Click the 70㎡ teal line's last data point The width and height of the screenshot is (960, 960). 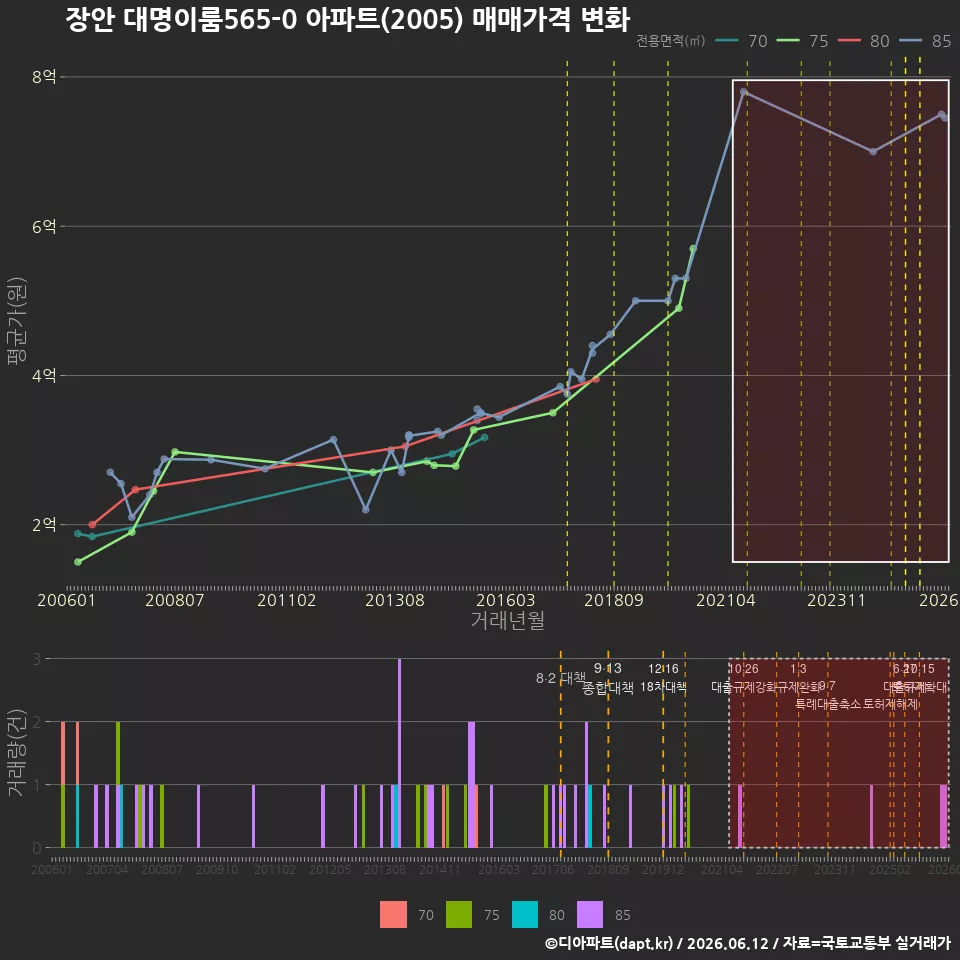tap(484, 437)
